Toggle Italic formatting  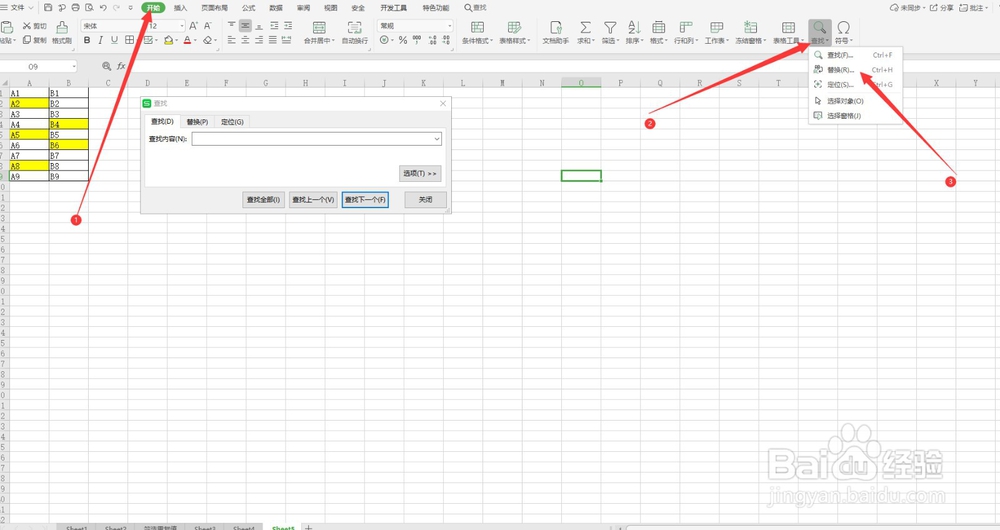pyautogui.click(x=100, y=40)
